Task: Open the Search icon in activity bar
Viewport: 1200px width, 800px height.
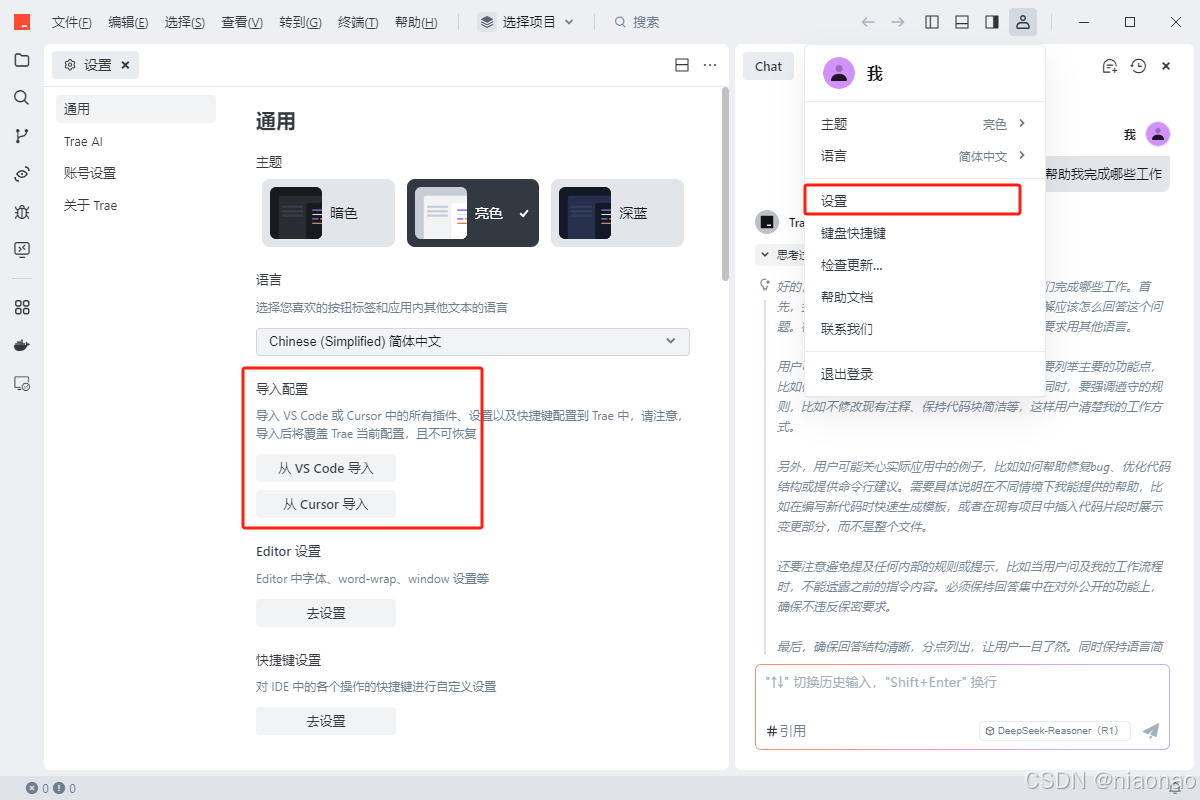Action: tap(22, 98)
